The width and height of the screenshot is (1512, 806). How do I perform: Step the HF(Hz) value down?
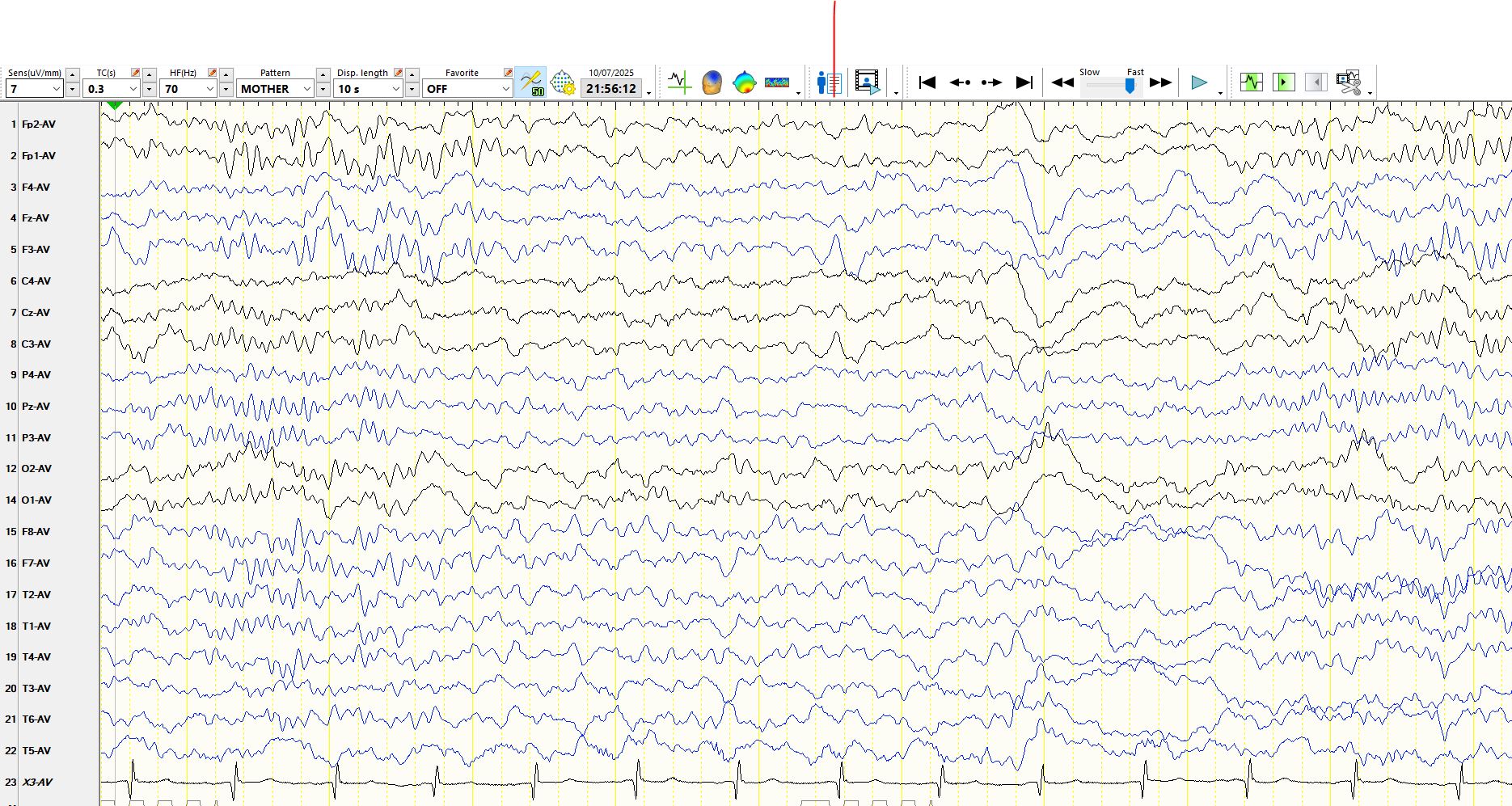(x=226, y=89)
